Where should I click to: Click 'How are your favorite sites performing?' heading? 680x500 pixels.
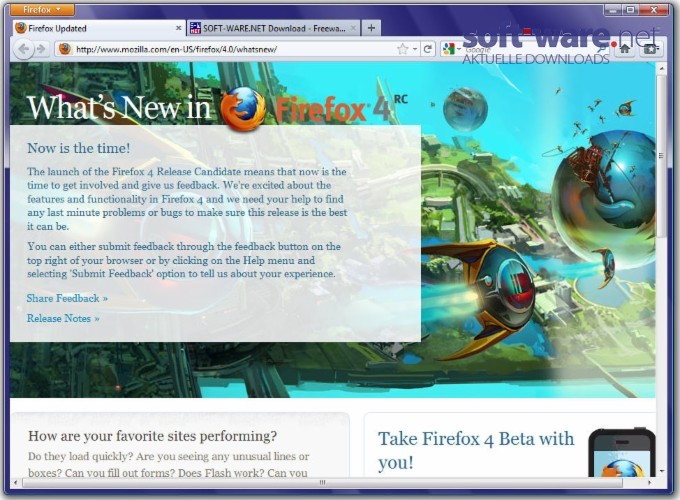click(152, 436)
